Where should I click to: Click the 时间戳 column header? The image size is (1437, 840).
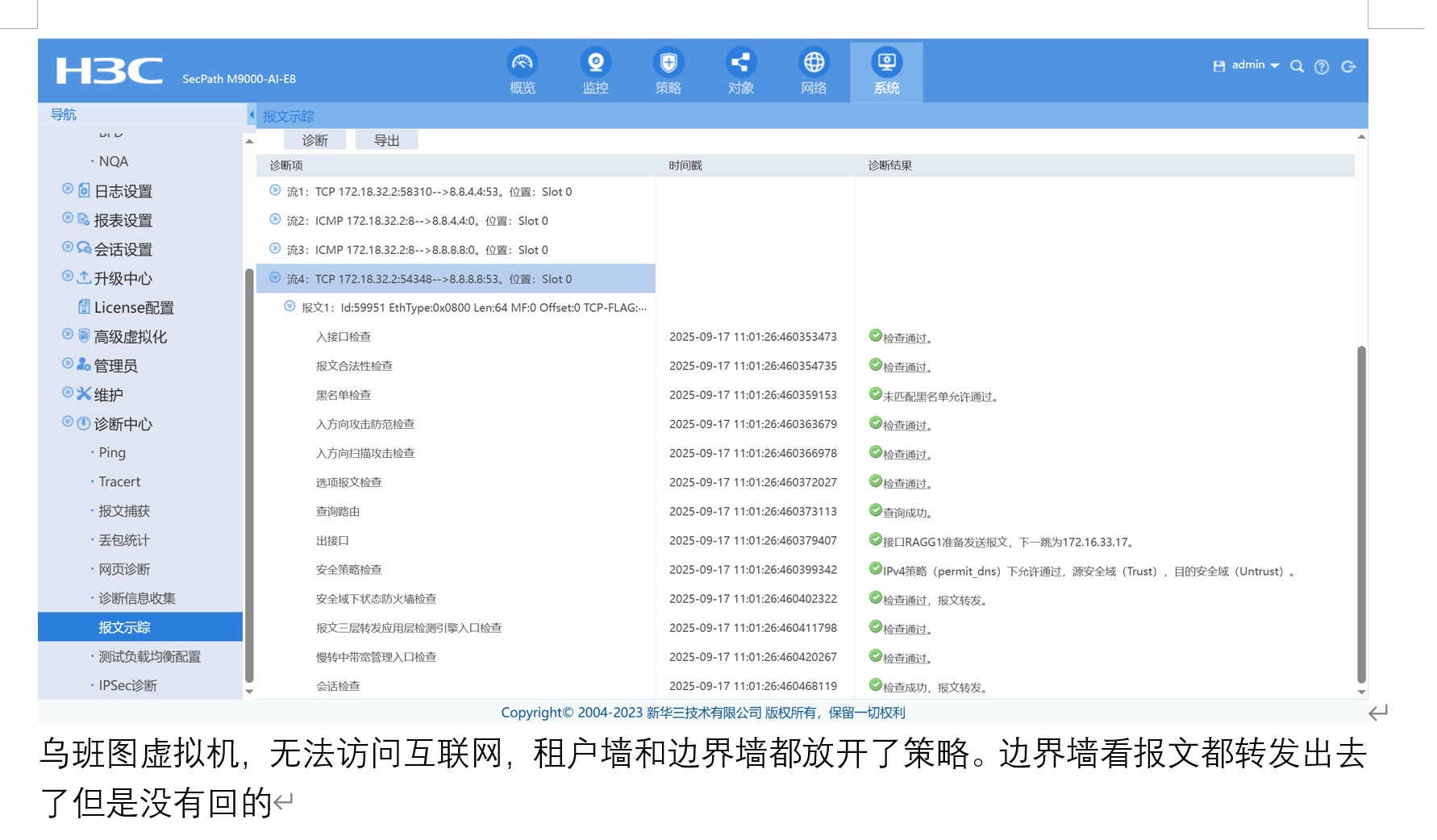(685, 165)
